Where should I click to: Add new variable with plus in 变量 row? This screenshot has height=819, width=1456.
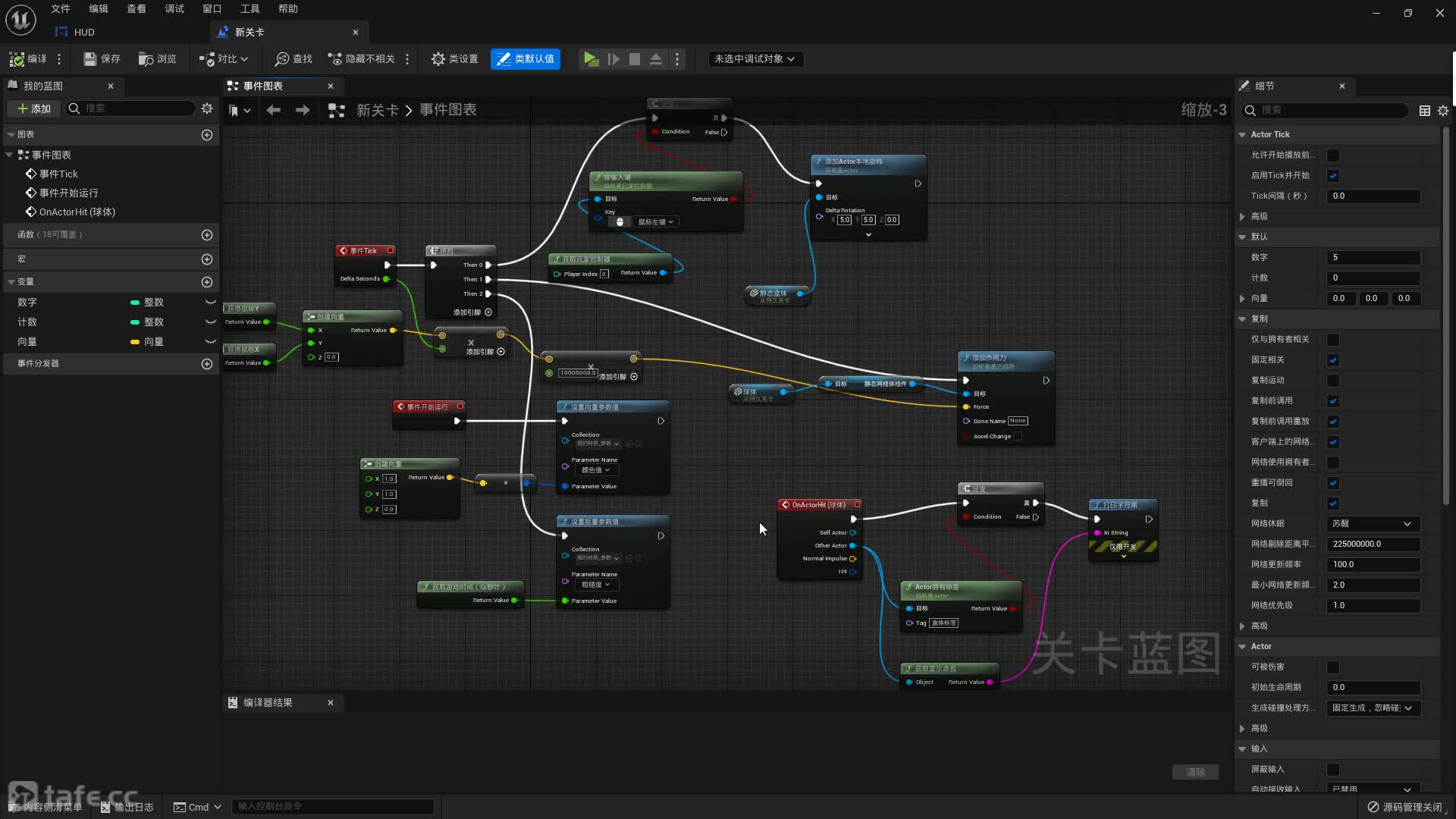click(206, 282)
